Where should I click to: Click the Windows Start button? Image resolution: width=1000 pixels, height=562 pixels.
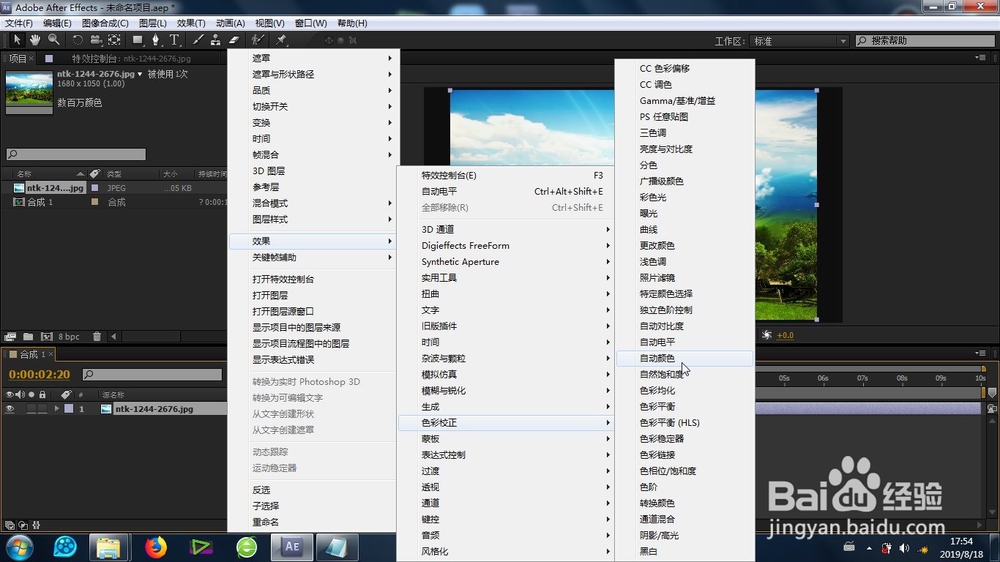19,547
